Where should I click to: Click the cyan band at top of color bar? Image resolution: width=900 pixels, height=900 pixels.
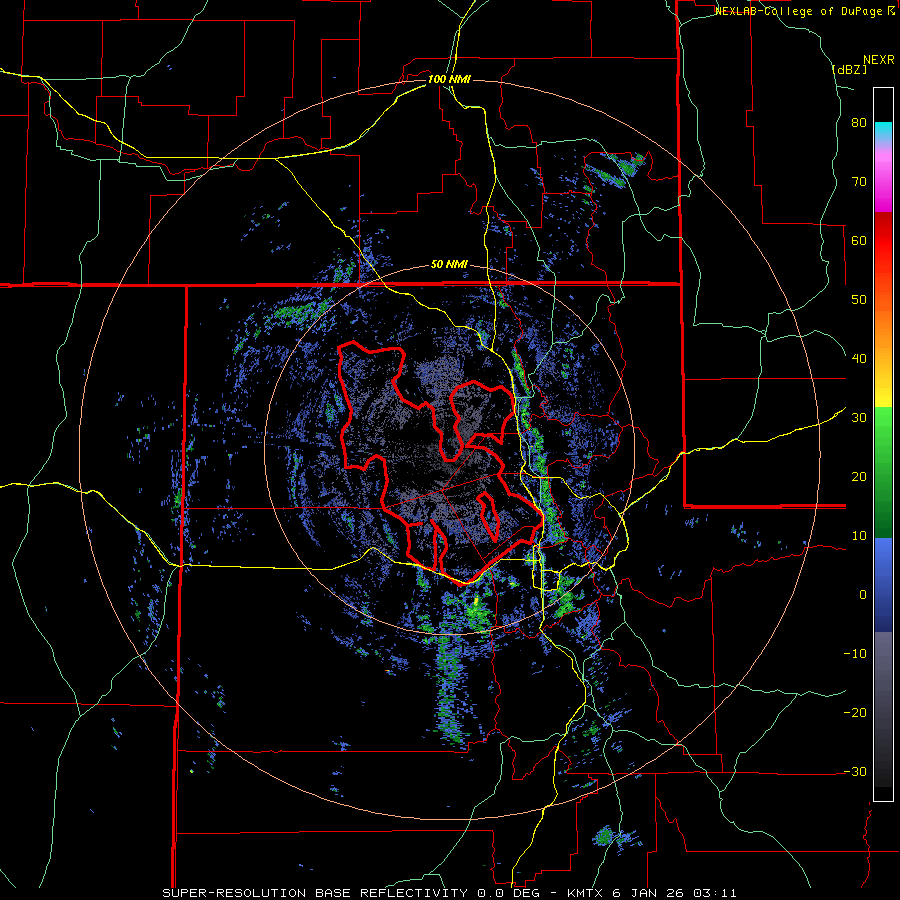click(x=883, y=131)
